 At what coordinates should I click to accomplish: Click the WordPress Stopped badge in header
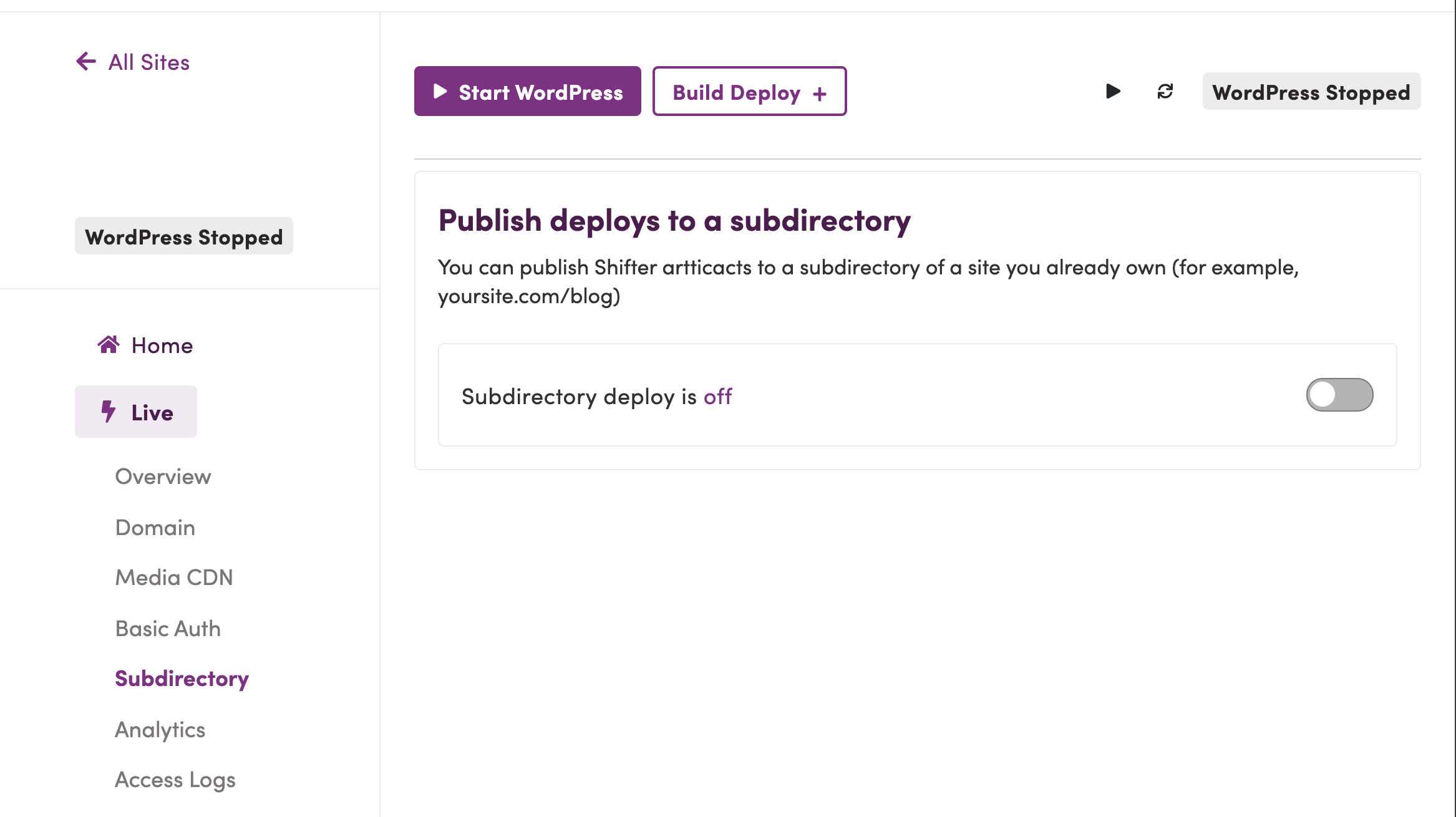pyautogui.click(x=1311, y=92)
